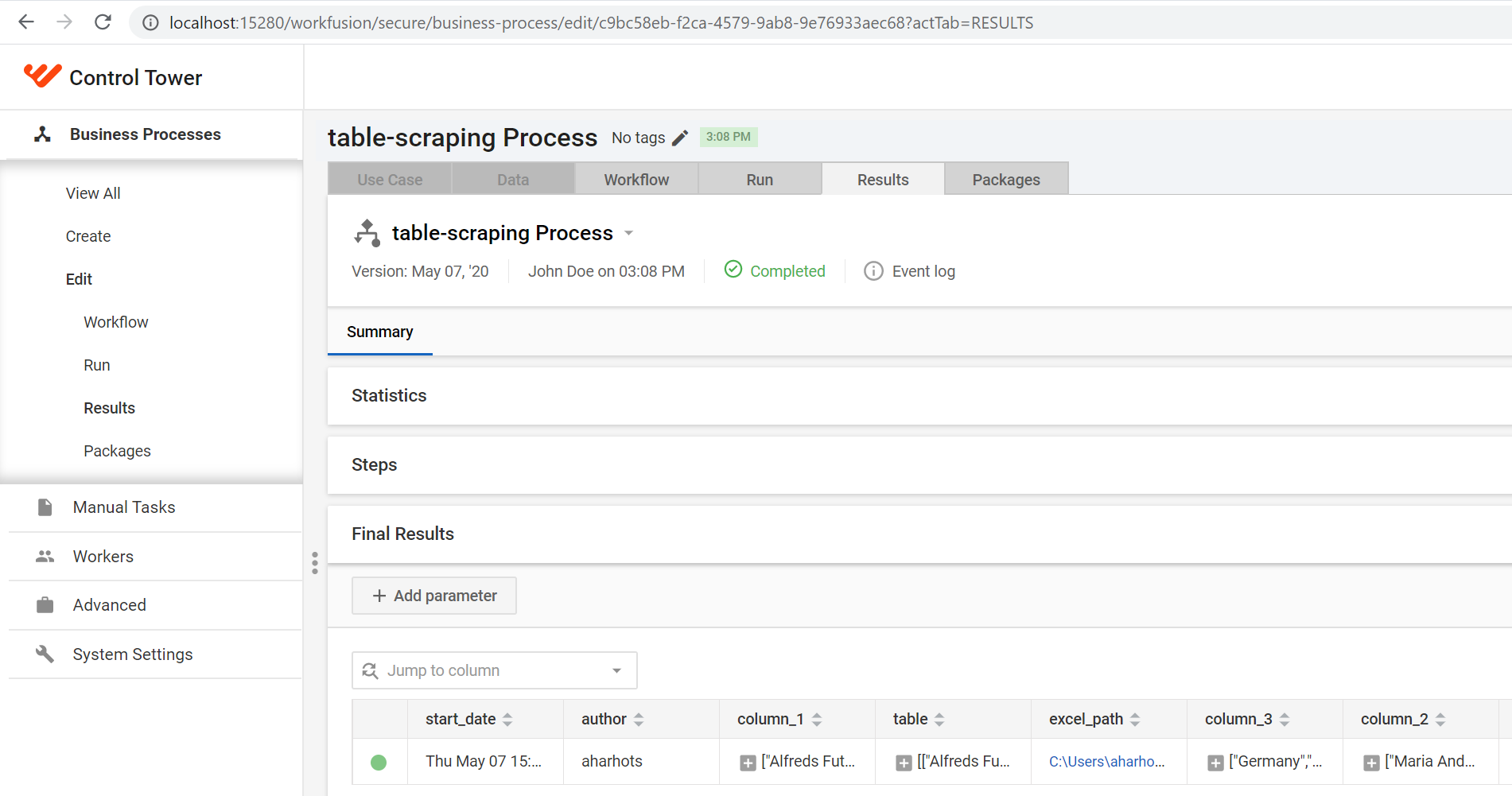Screen dimensions: 1512x796
Task: Click the 'Thu May 07 15:...' start date cell
Action: tap(484, 762)
